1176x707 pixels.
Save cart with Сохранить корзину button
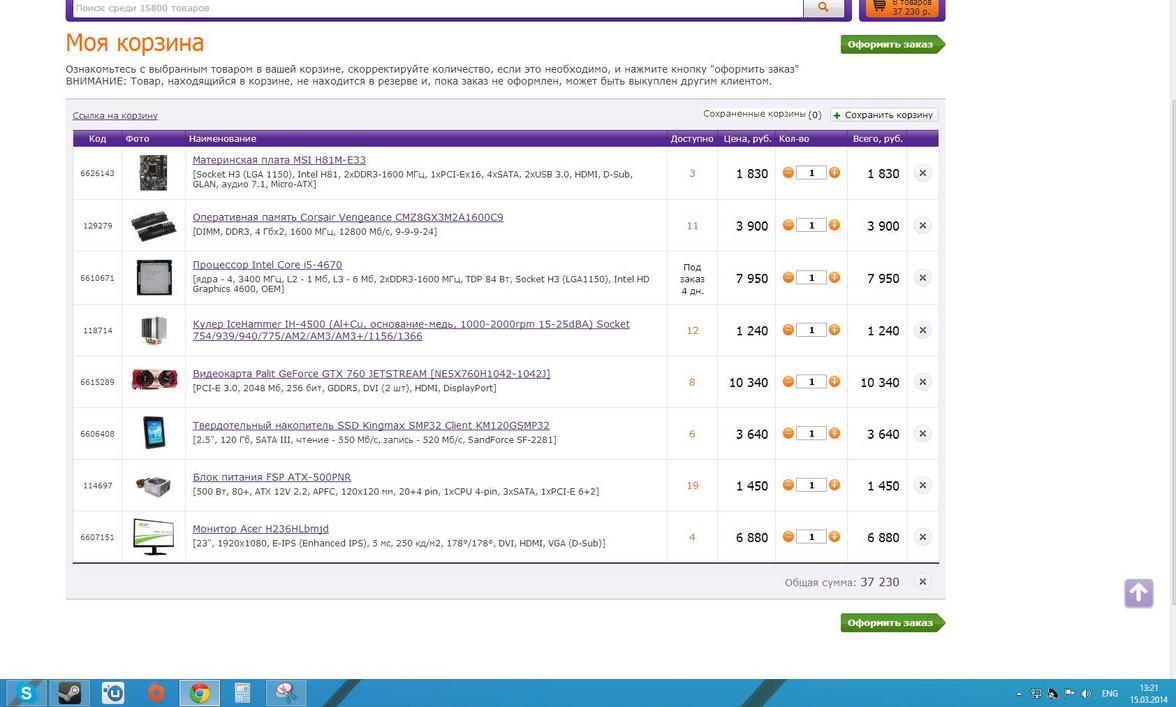(884, 115)
